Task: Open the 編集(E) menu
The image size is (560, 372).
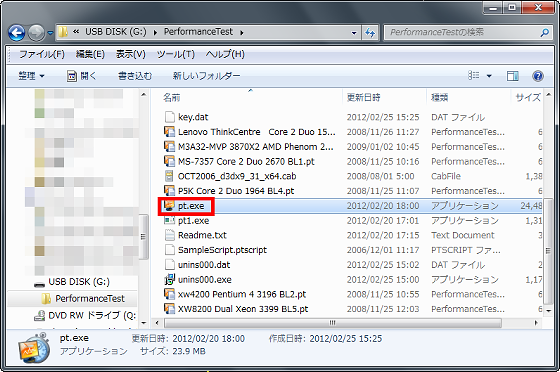Action: [90, 54]
